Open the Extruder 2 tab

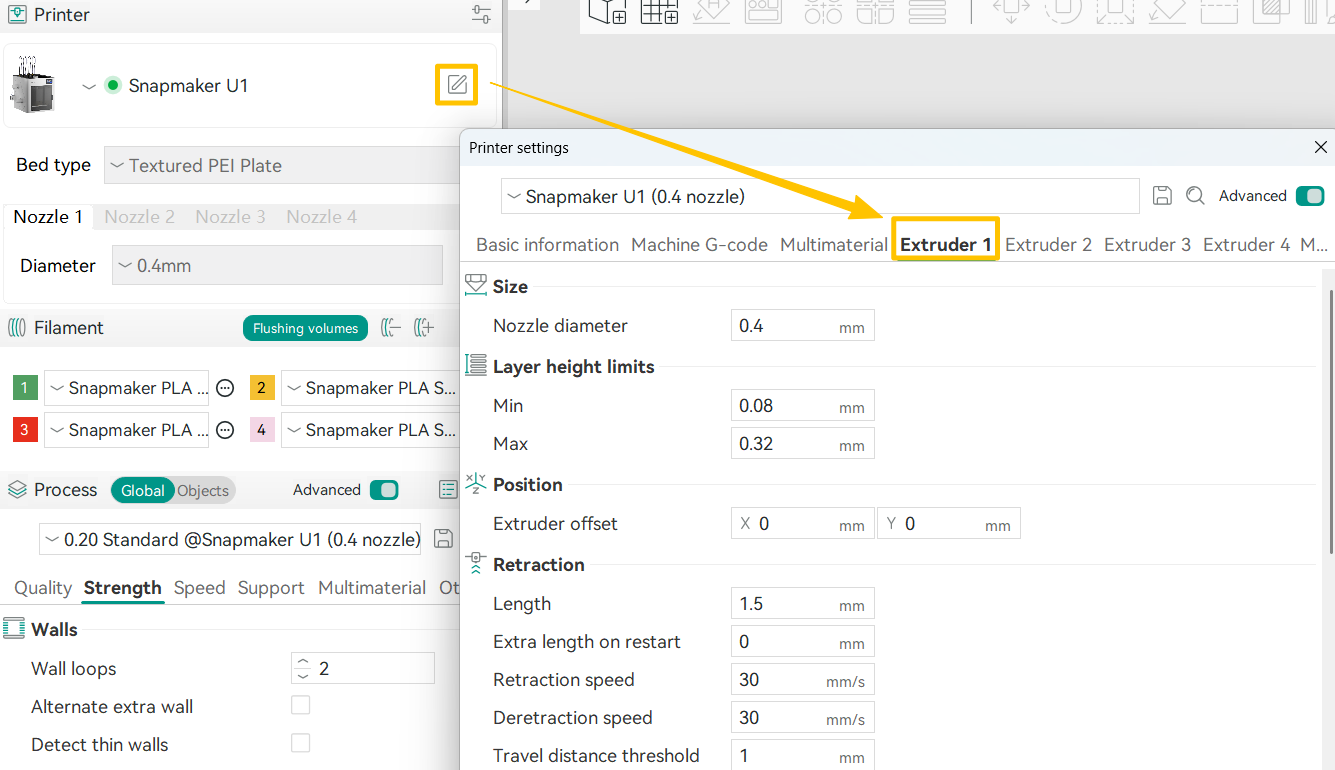(x=1048, y=245)
